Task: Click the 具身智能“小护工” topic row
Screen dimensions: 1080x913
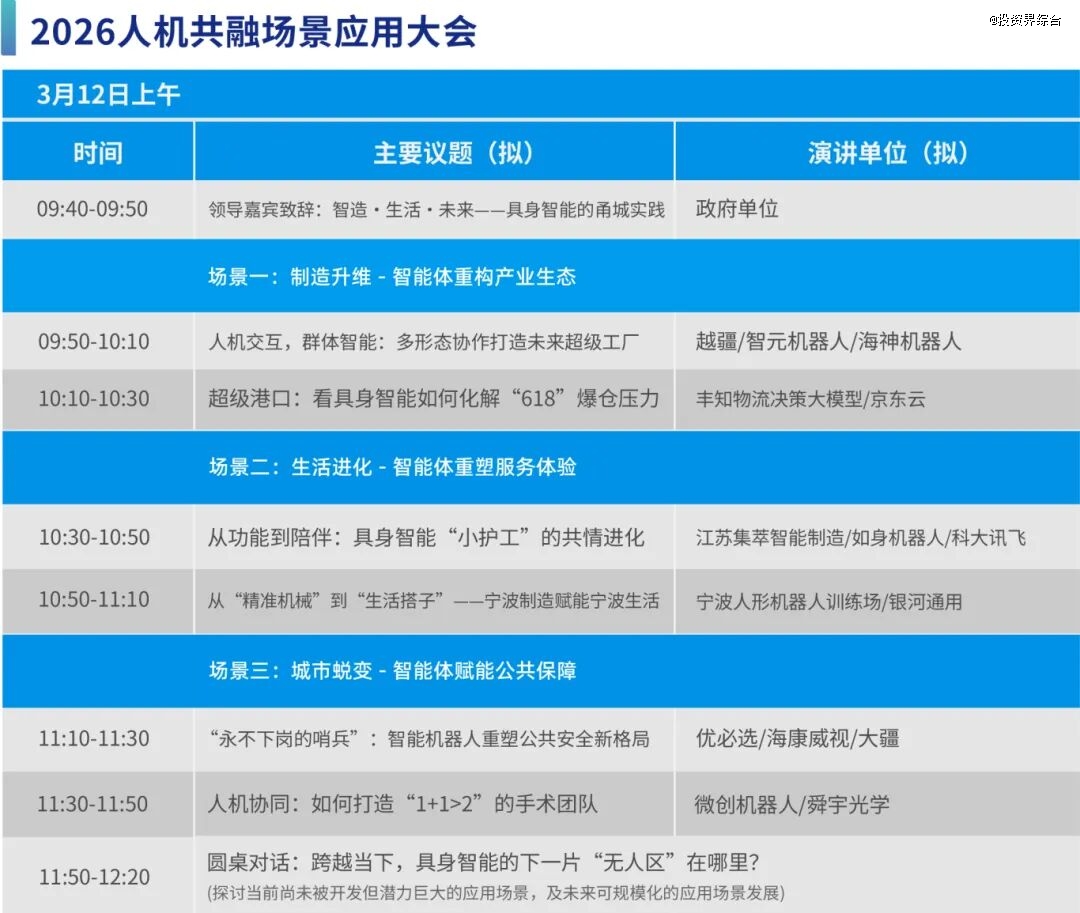Action: (x=426, y=537)
